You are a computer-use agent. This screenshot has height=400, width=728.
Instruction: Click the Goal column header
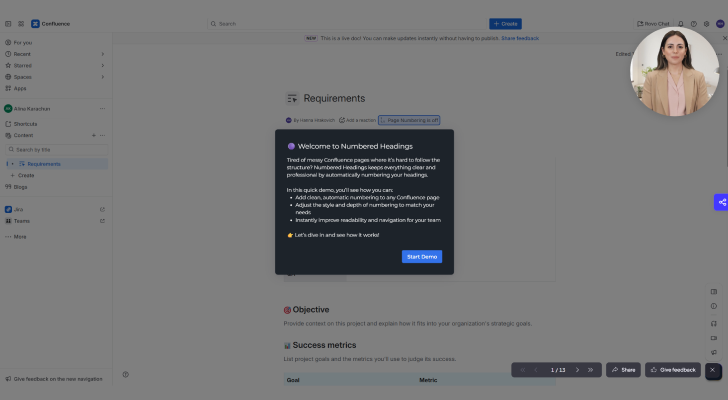pos(293,380)
